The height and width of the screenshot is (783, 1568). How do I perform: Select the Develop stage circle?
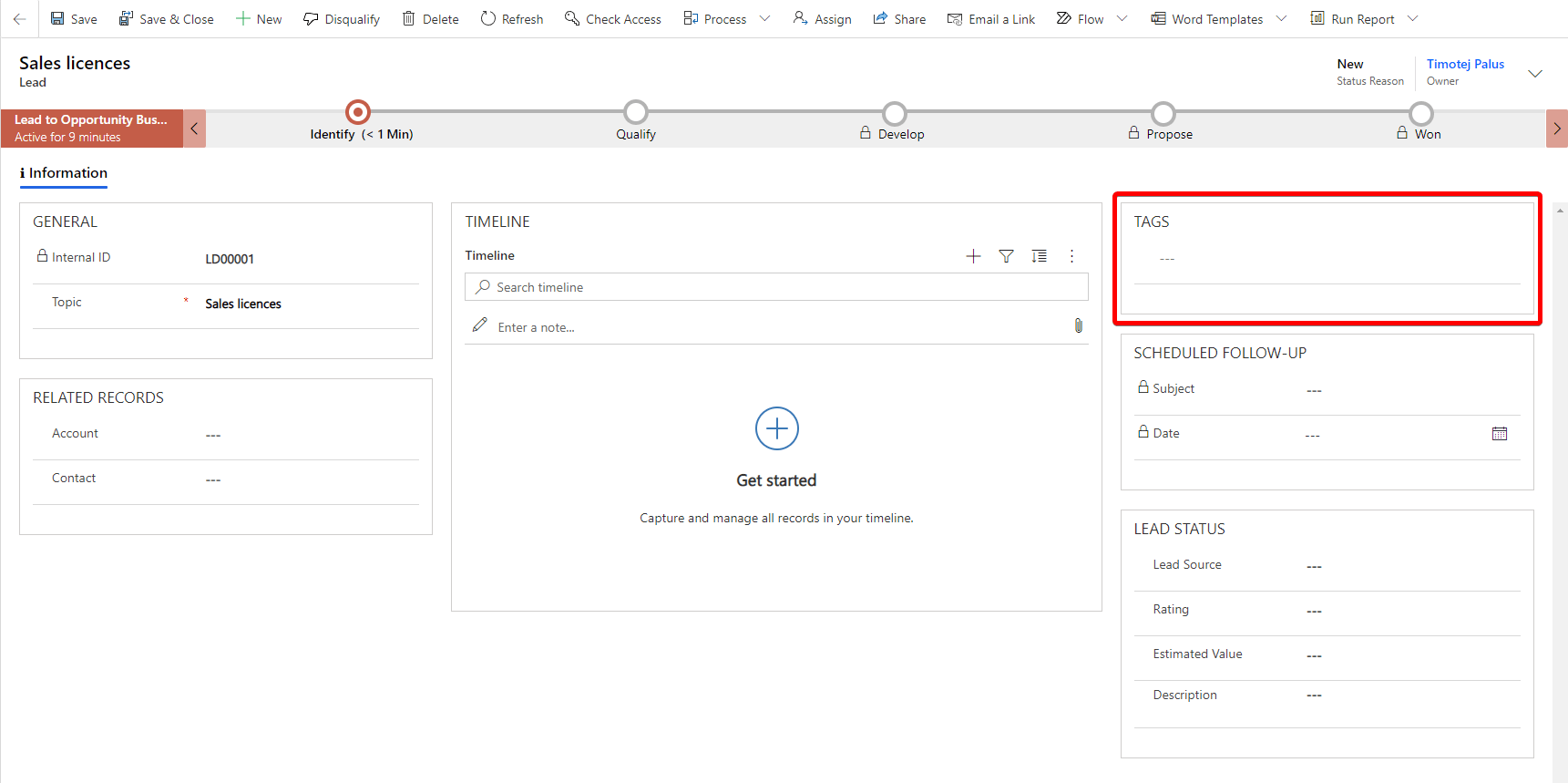895,113
